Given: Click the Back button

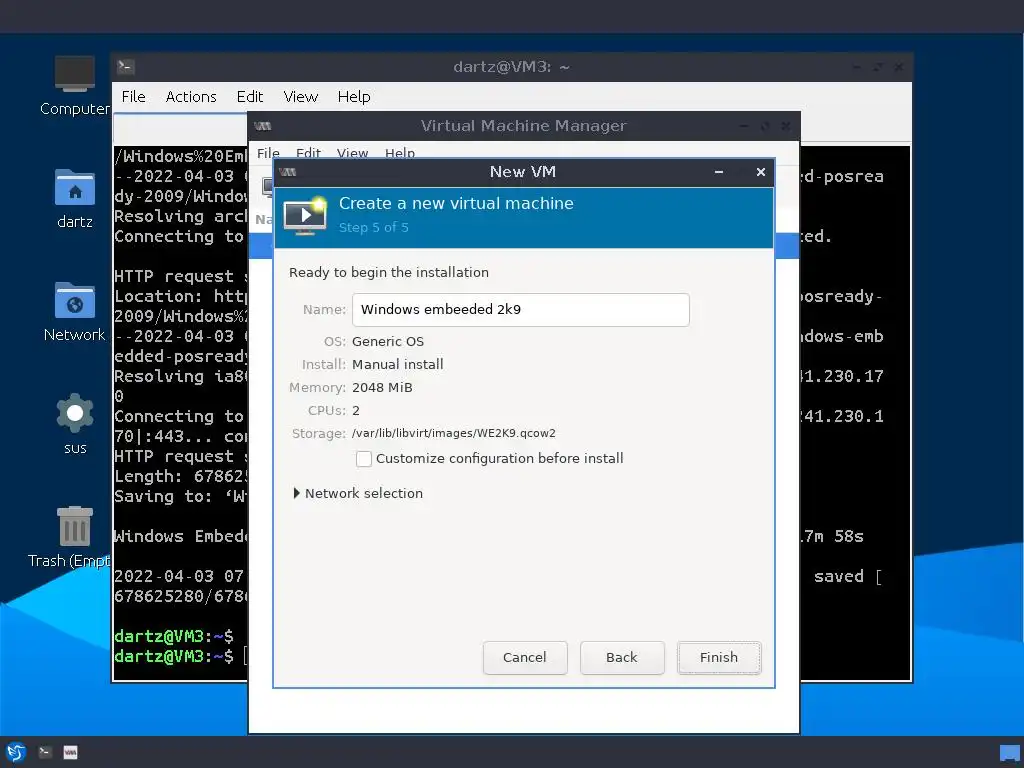Looking at the screenshot, I should tap(622, 658).
